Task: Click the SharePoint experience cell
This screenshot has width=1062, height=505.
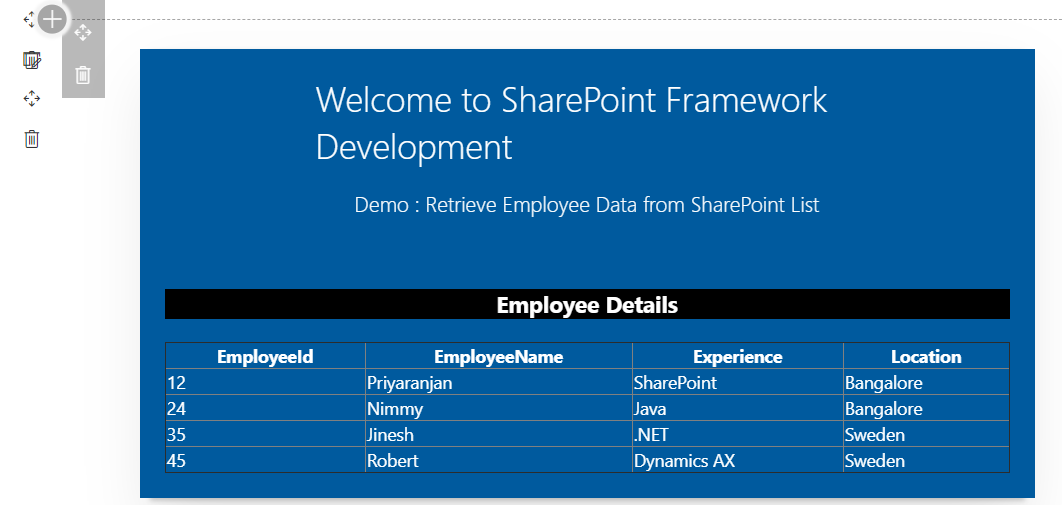Action: [738, 382]
